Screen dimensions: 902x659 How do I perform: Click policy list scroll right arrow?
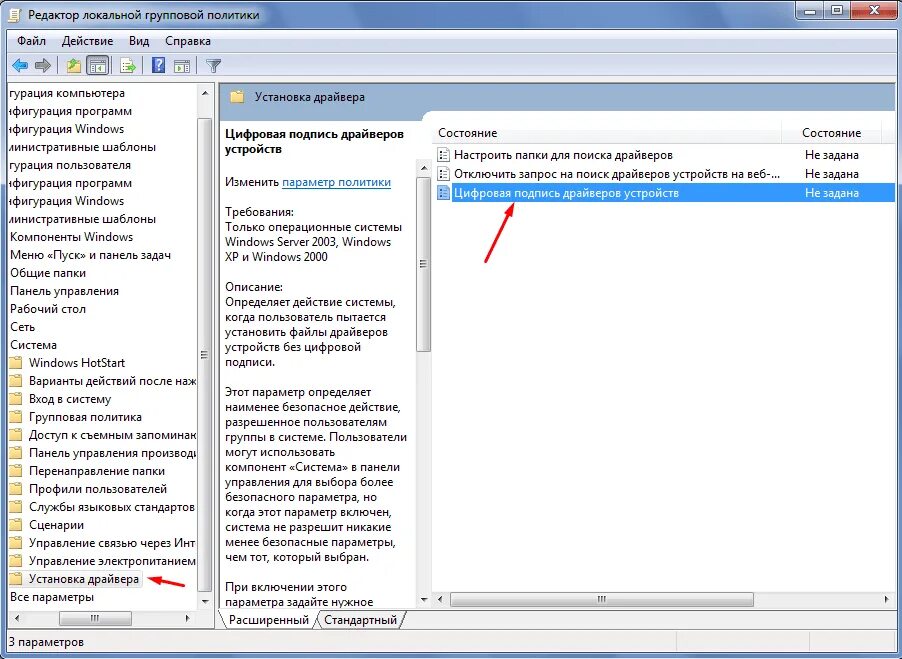(x=886, y=599)
